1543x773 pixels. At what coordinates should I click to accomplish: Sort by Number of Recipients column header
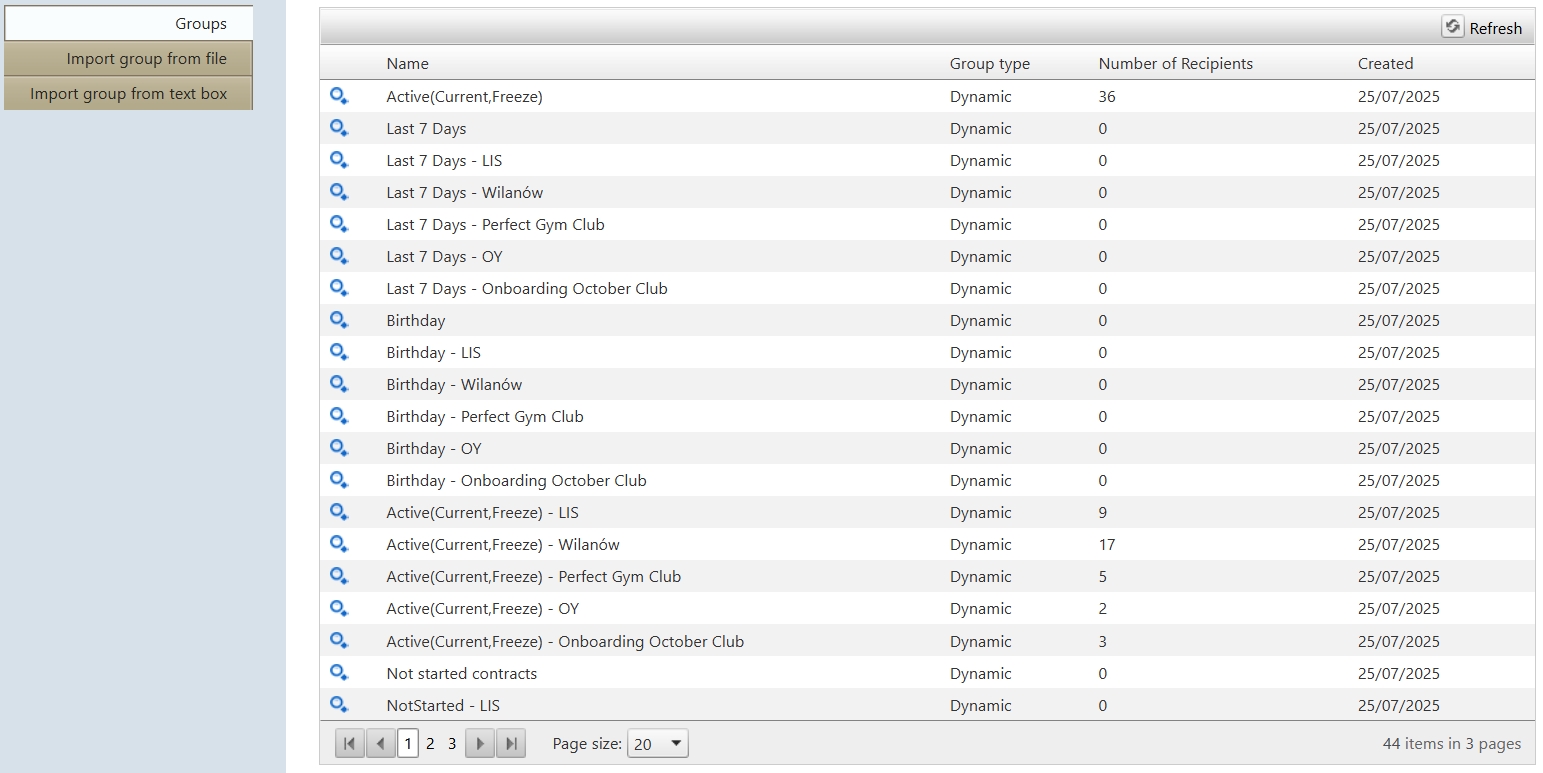click(1175, 63)
